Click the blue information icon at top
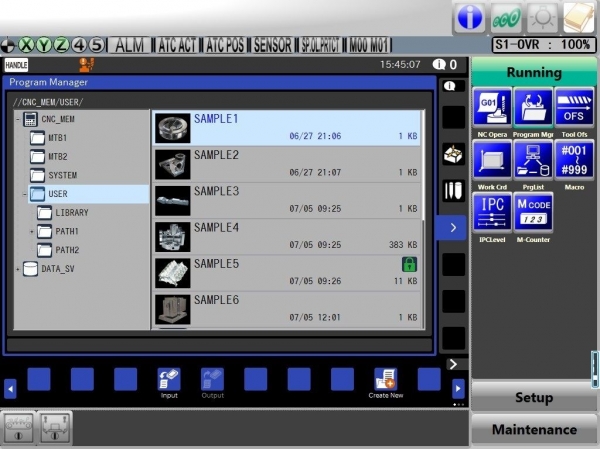Viewport: 600px width, 449px height. click(x=470, y=17)
